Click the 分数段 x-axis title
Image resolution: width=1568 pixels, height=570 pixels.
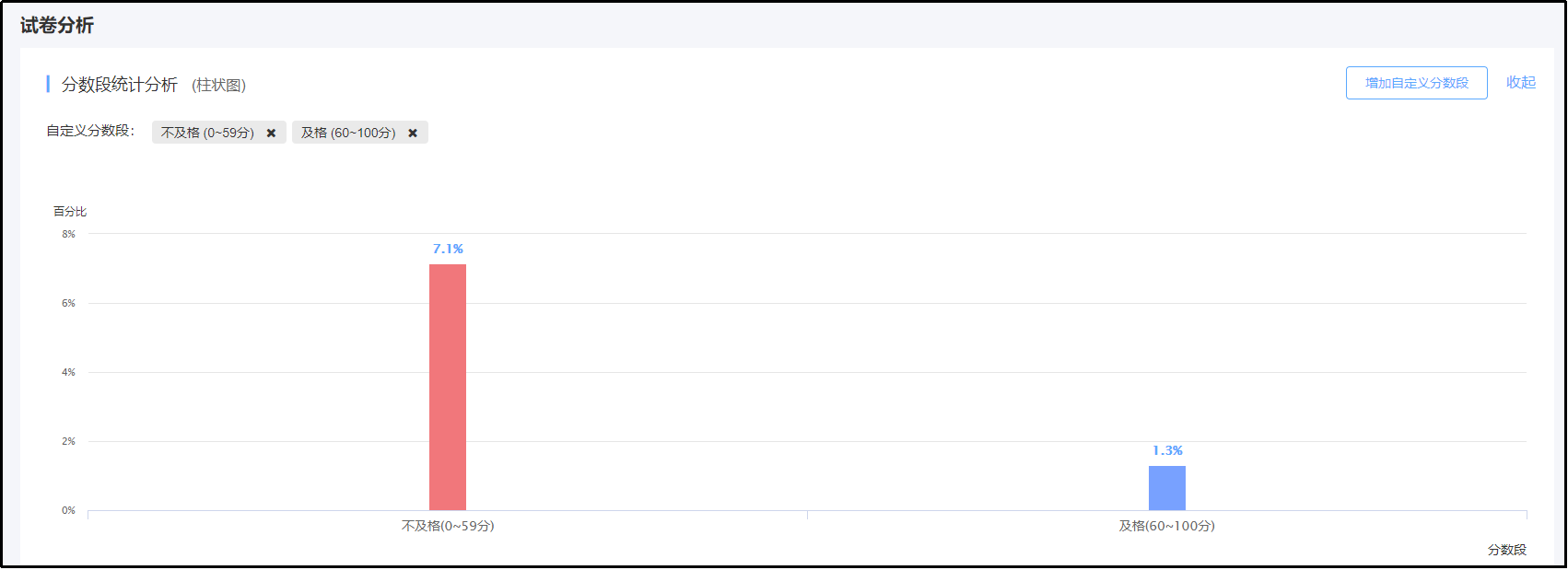(x=1506, y=550)
